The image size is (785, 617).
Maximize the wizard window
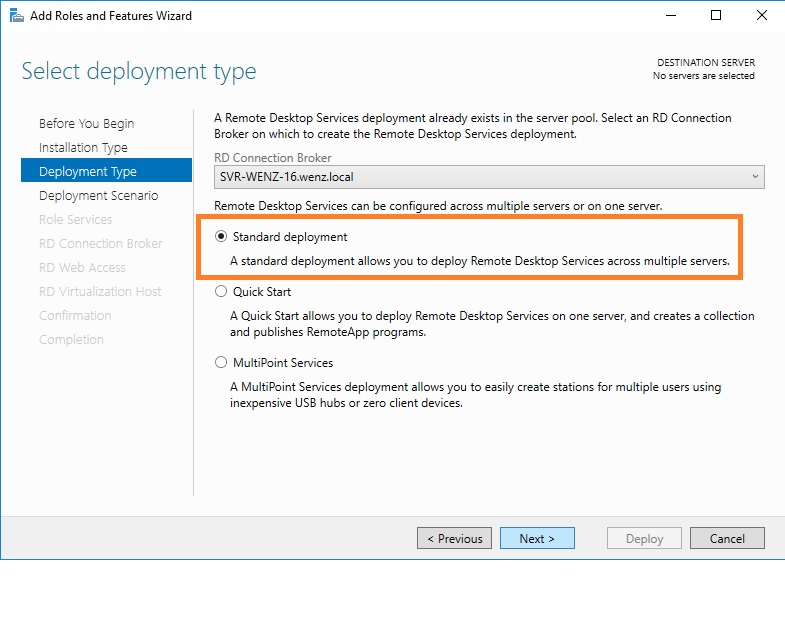pos(716,16)
